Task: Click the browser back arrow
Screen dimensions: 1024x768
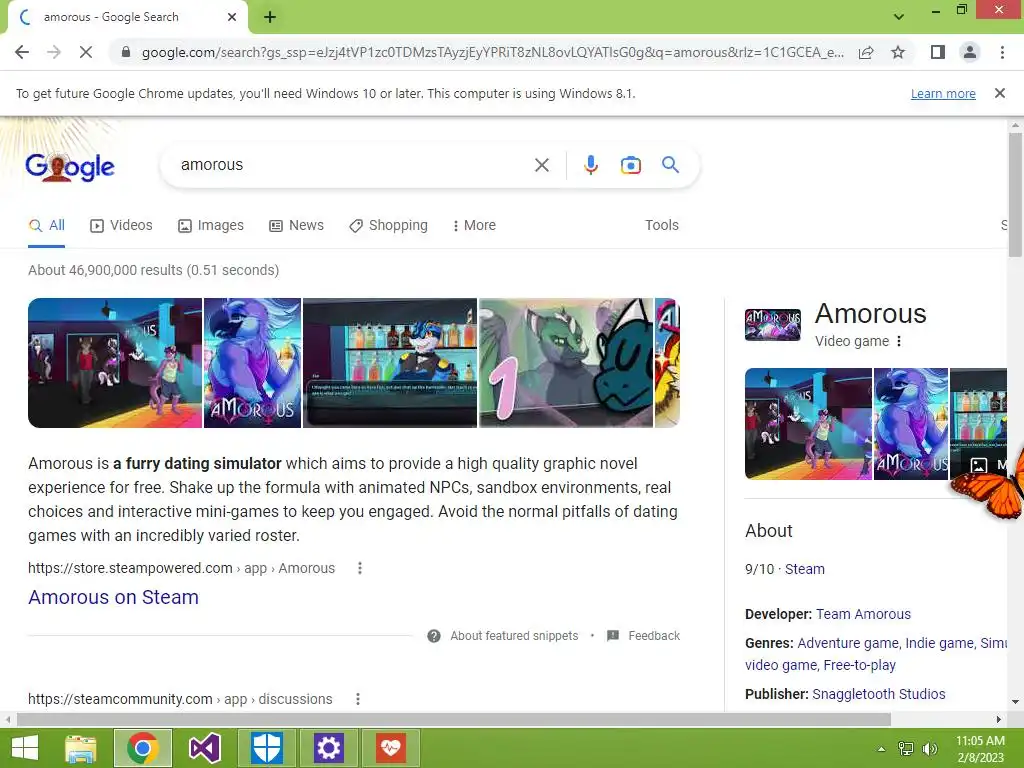Action: click(x=22, y=52)
